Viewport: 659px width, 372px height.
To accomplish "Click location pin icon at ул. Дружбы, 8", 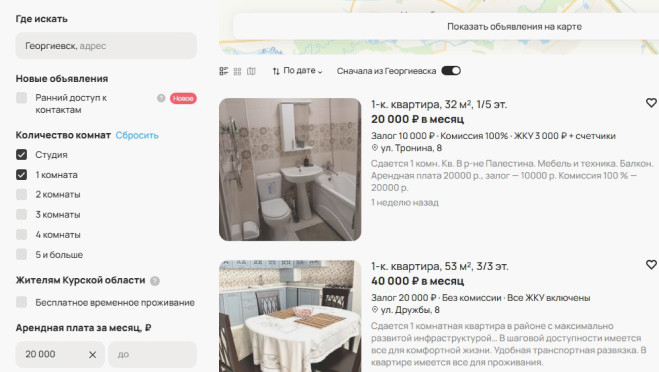I will [x=375, y=310].
